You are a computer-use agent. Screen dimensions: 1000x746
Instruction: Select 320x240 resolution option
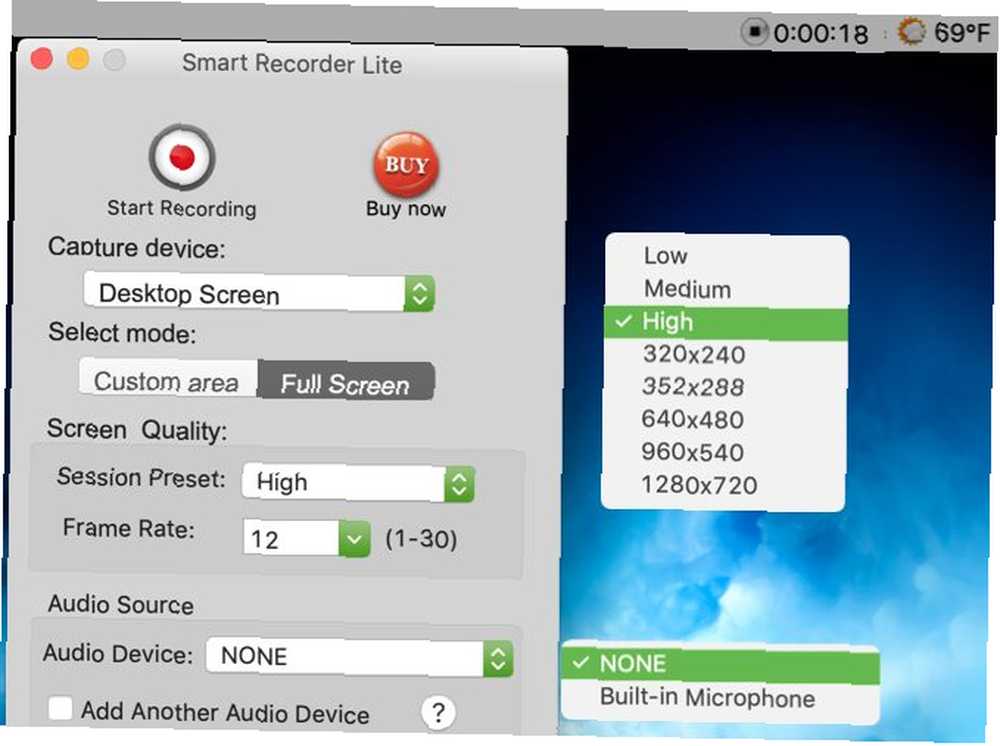[724, 355]
